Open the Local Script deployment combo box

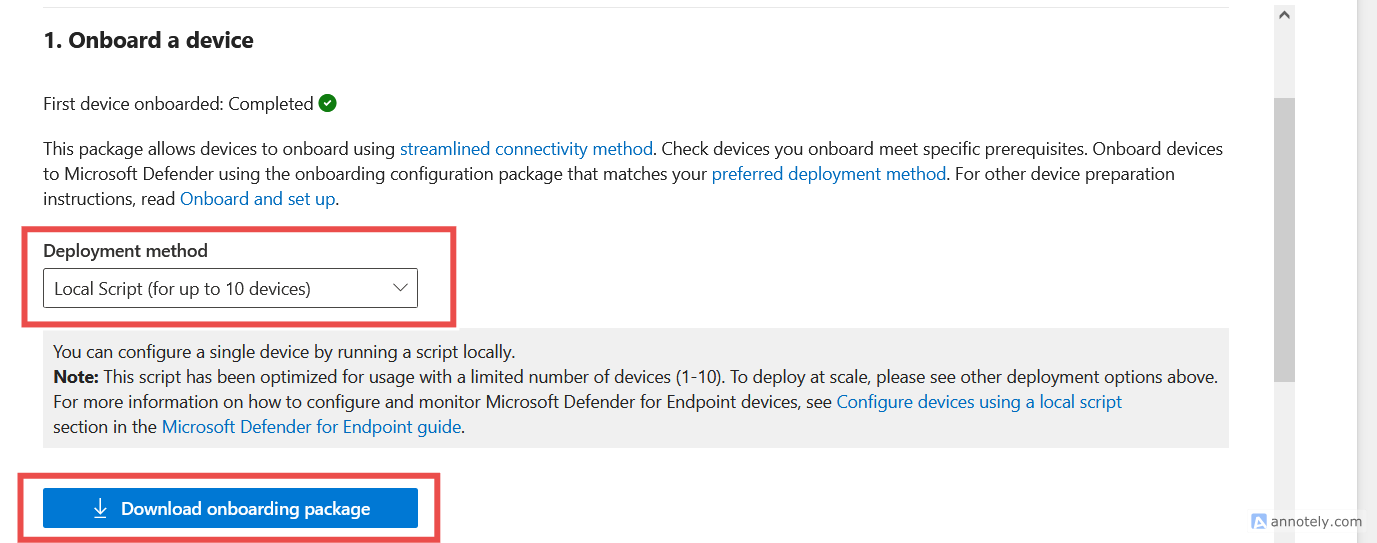tap(230, 288)
